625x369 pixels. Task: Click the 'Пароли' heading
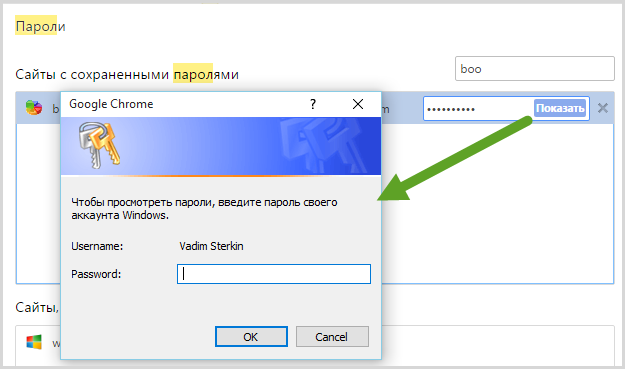40,26
